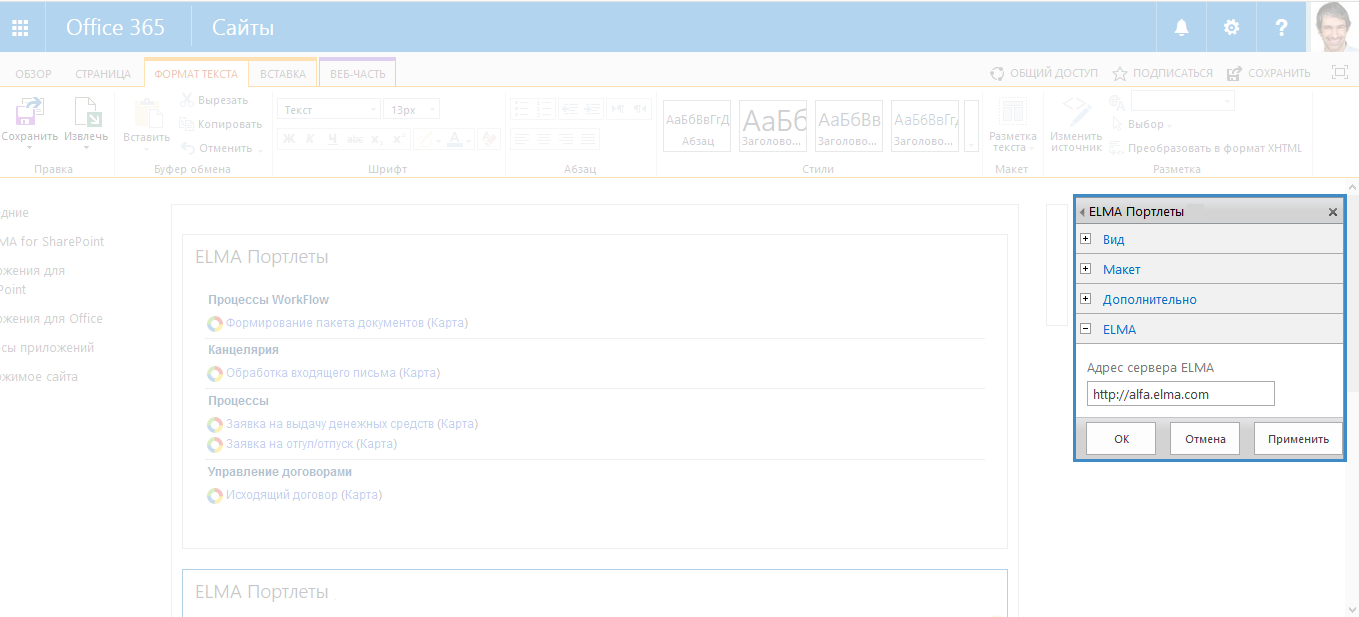Set right-to-left text direction
Screen dimensions: 1359x617
click(x=640, y=109)
